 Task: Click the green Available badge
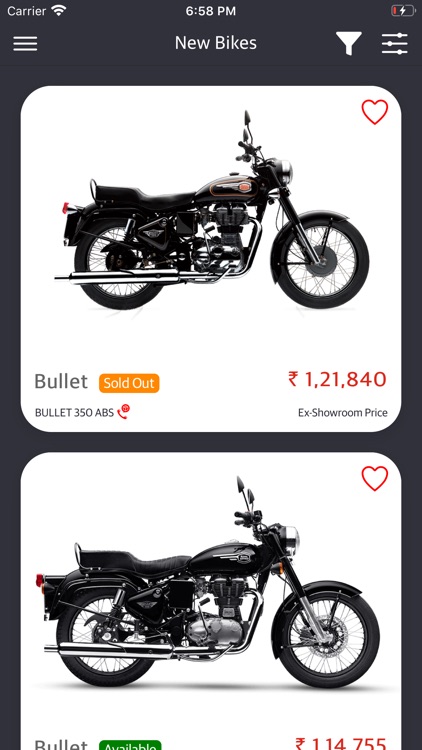point(130,745)
